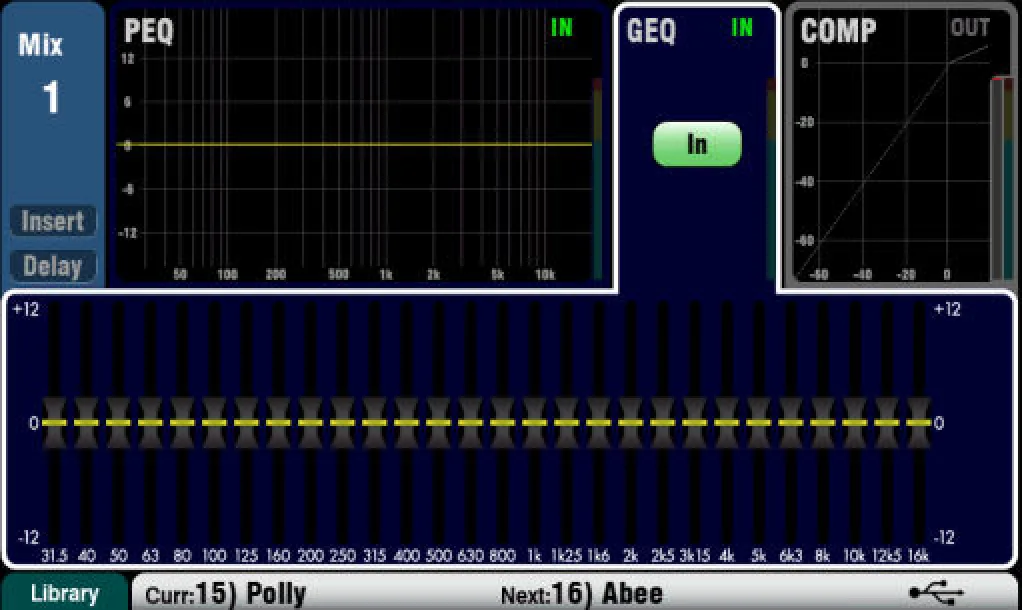Viewport: 1022px width, 610px height.
Task: Select the 63 Hz GEQ fader
Action: pyautogui.click(x=150, y=423)
